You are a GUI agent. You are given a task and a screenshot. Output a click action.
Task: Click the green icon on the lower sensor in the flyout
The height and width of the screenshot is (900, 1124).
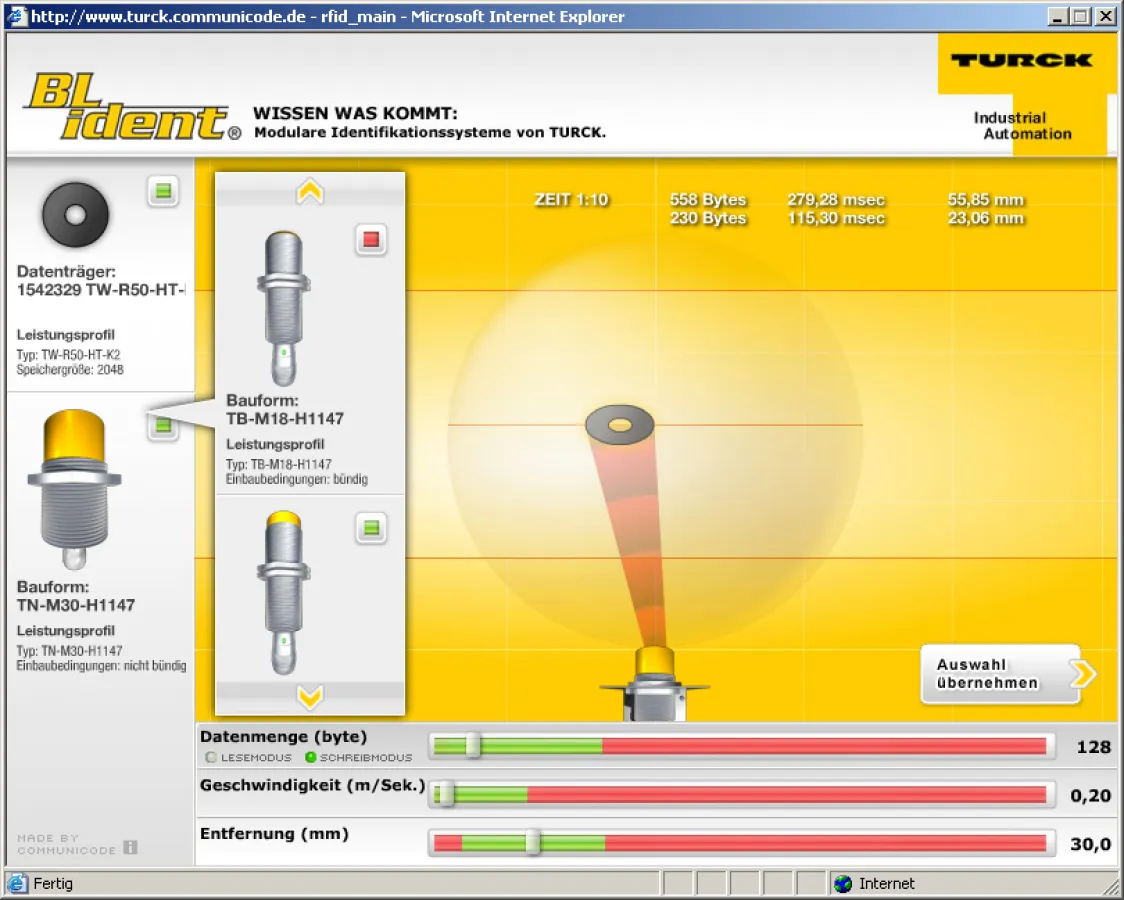click(x=371, y=528)
